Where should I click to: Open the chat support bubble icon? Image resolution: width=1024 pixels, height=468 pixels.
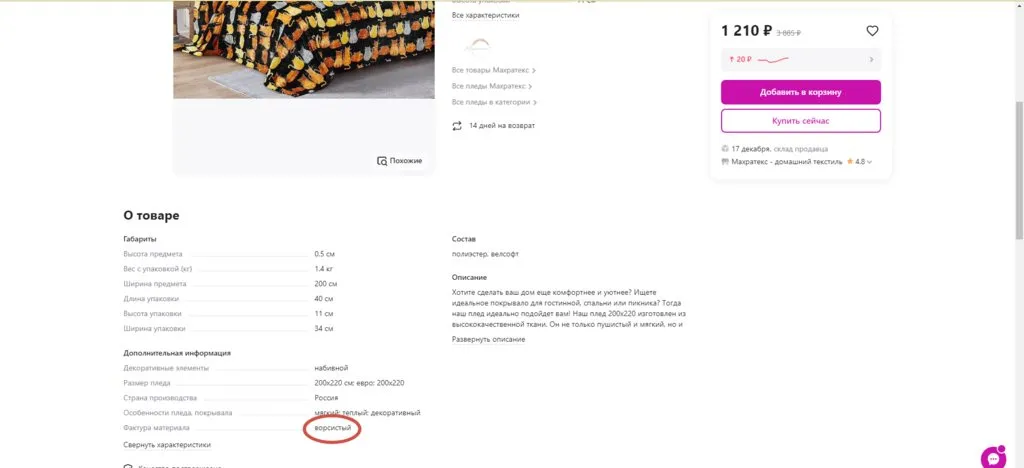coord(992,458)
